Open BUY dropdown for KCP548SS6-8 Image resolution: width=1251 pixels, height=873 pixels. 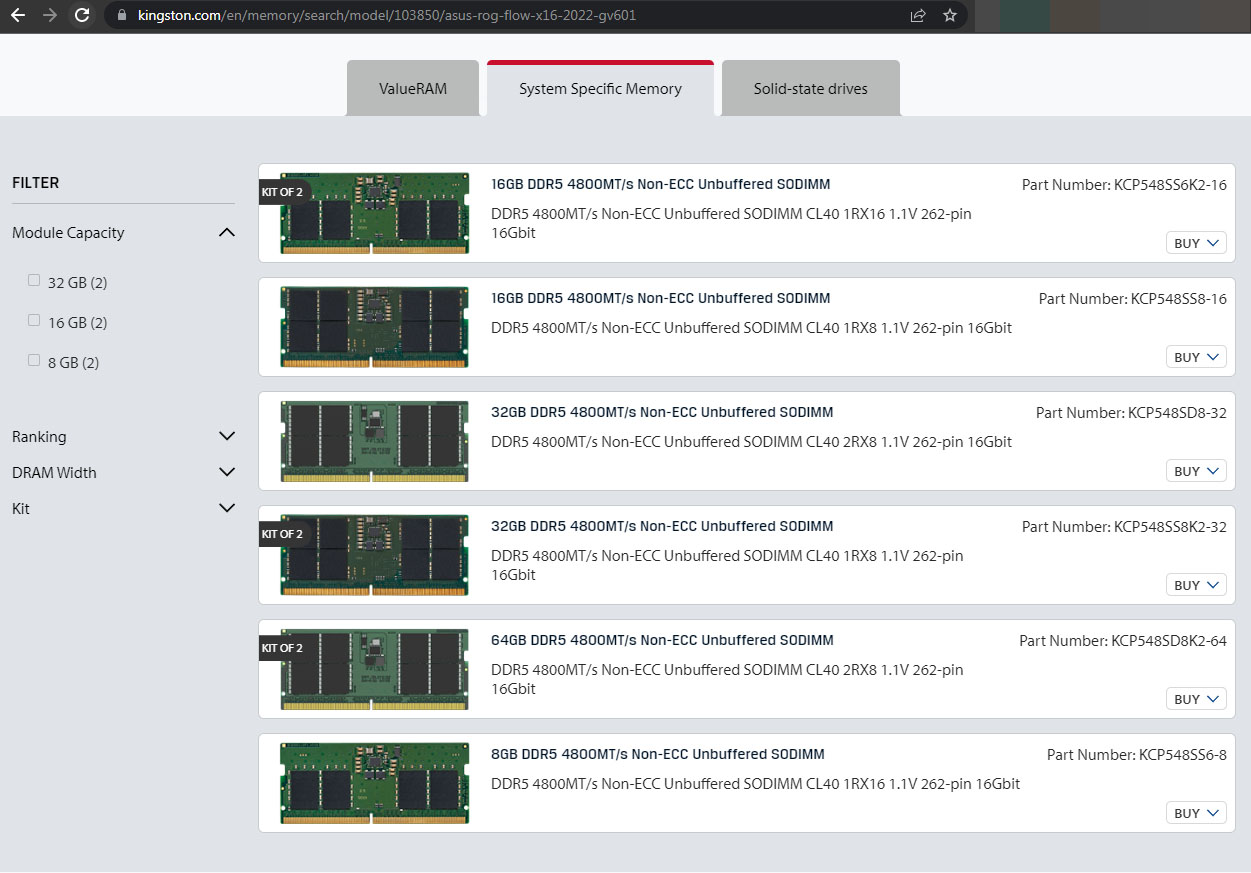coord(1196,813)
